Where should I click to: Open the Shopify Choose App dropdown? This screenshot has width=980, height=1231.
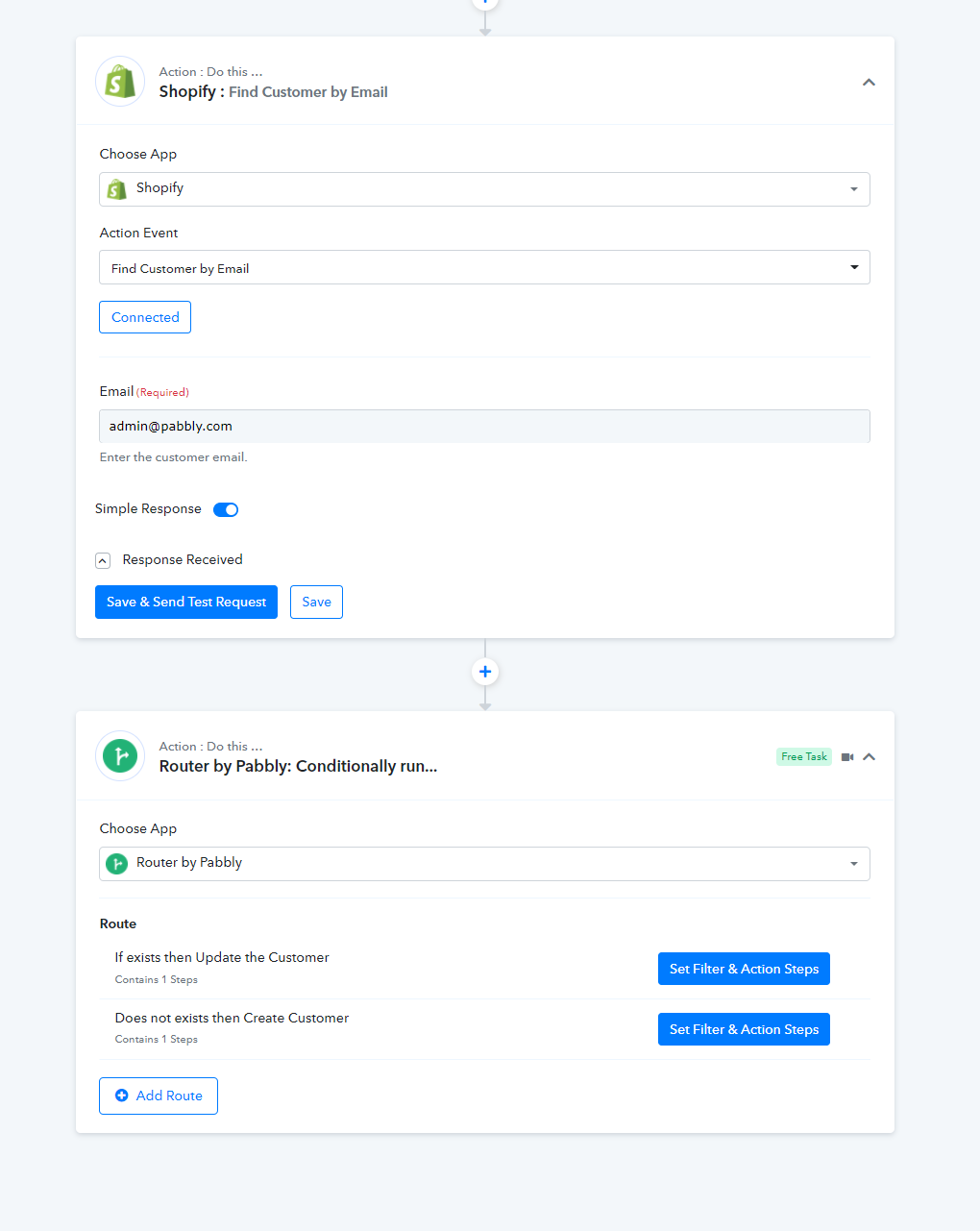pos(484,189)
